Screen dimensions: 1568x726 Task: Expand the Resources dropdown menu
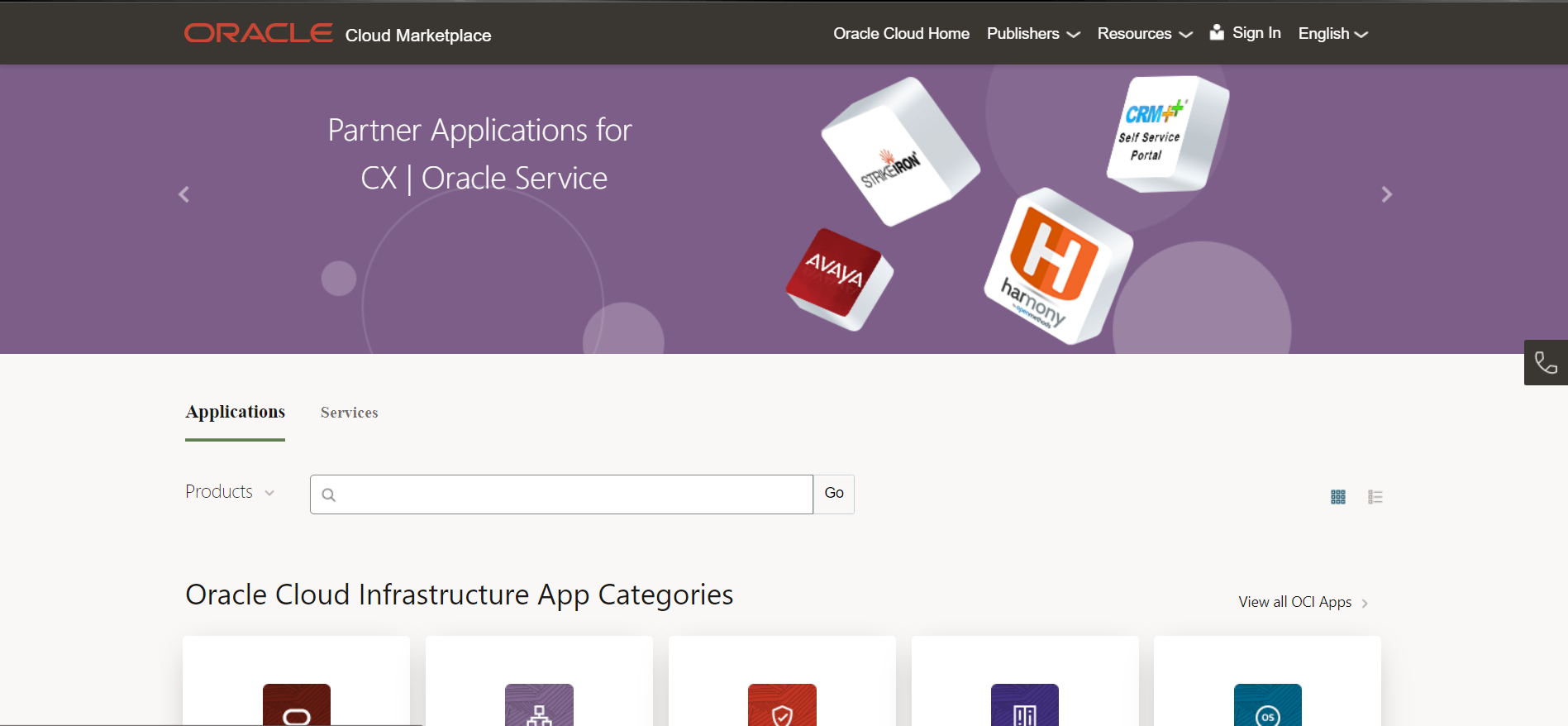tap(1144, 34)
